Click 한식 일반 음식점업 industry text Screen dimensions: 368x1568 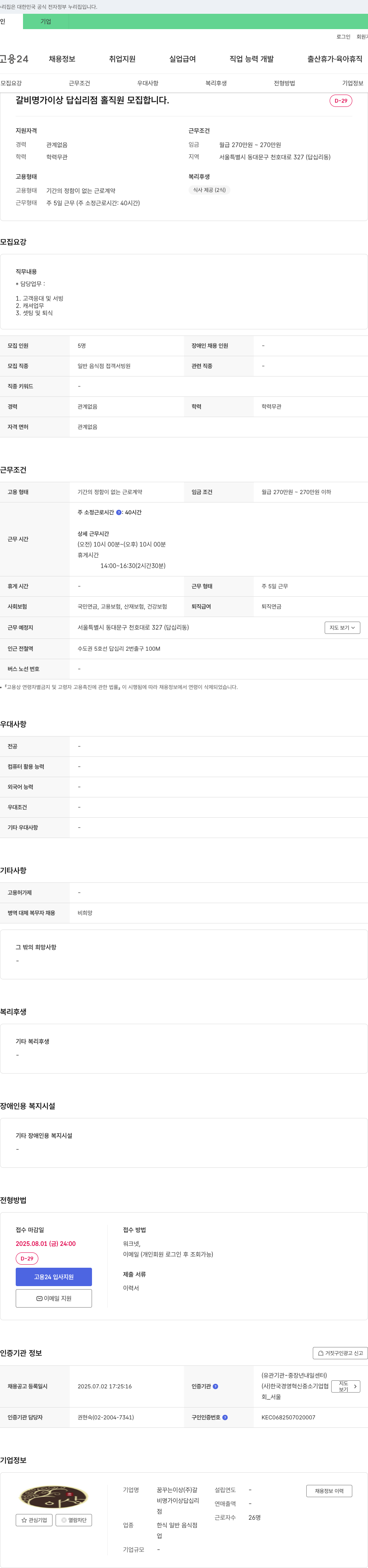click(x=177, y=1530)
